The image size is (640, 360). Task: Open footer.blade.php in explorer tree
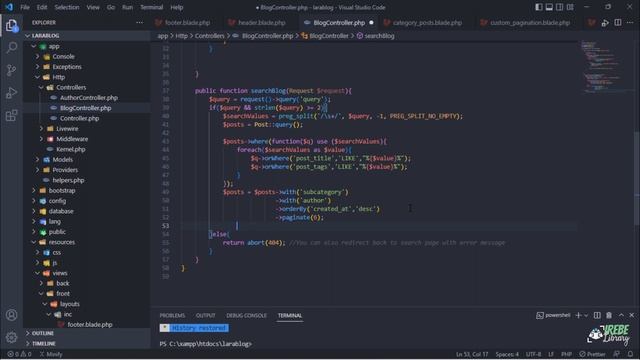(x=87, y=324)
